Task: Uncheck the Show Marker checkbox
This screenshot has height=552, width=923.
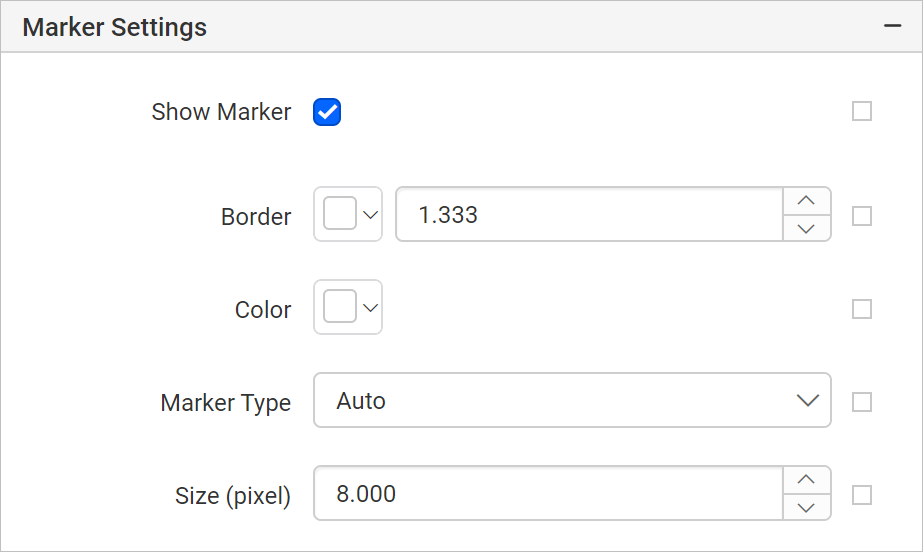Action: 327,112
